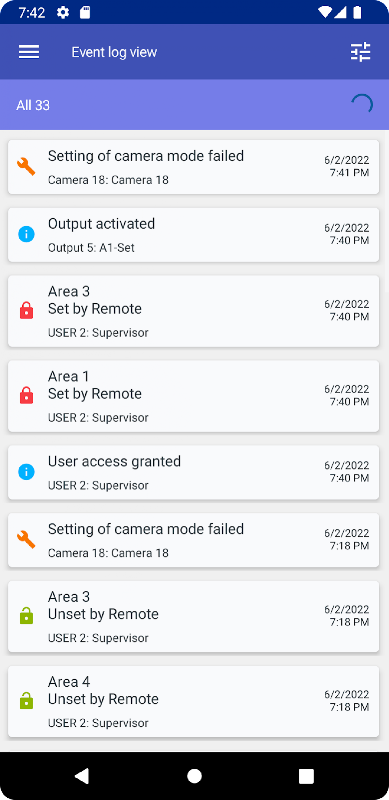
Task: Tap the loading spinner indicator
Action: (x=362, y=105)
